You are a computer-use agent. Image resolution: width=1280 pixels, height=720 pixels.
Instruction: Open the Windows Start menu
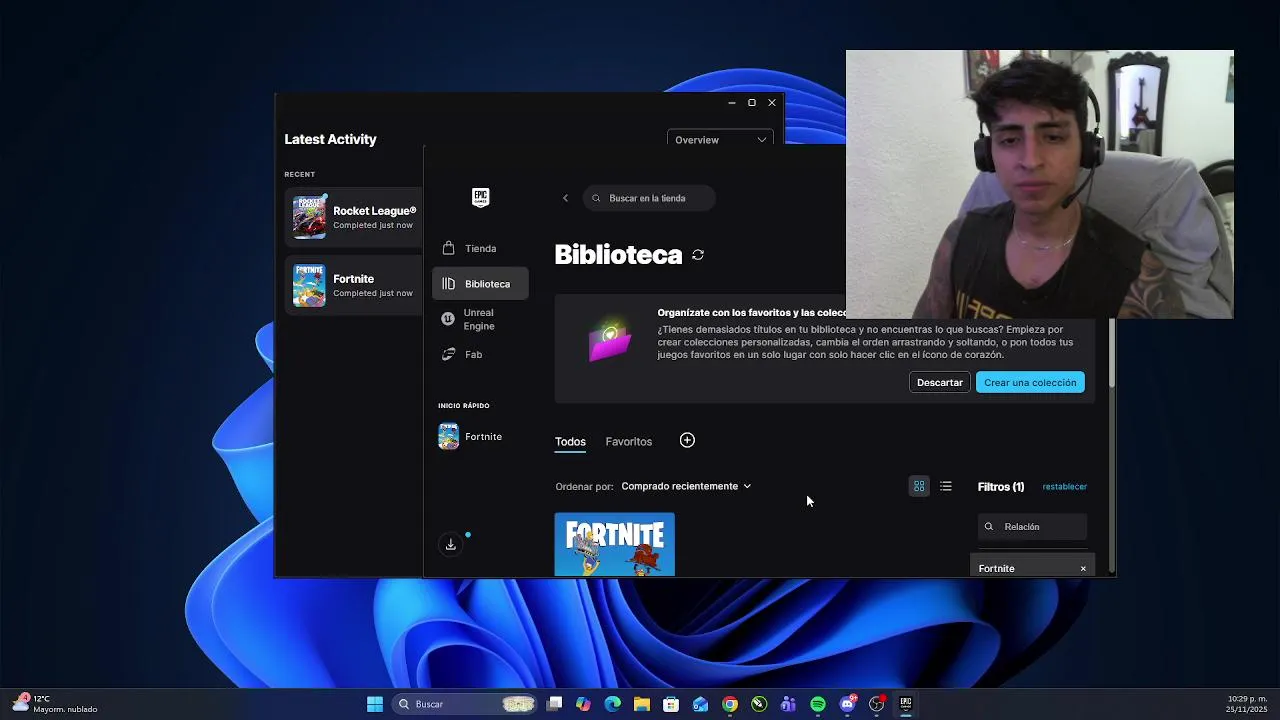375,704
